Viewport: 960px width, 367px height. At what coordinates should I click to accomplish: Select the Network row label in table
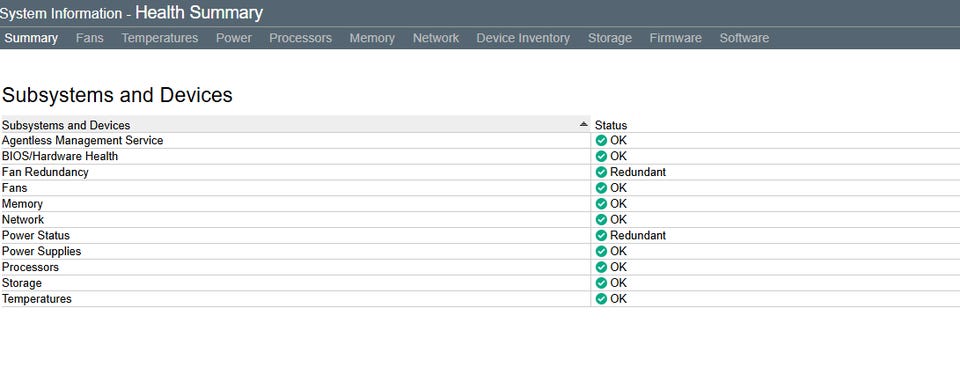click(x=23, y=219)
